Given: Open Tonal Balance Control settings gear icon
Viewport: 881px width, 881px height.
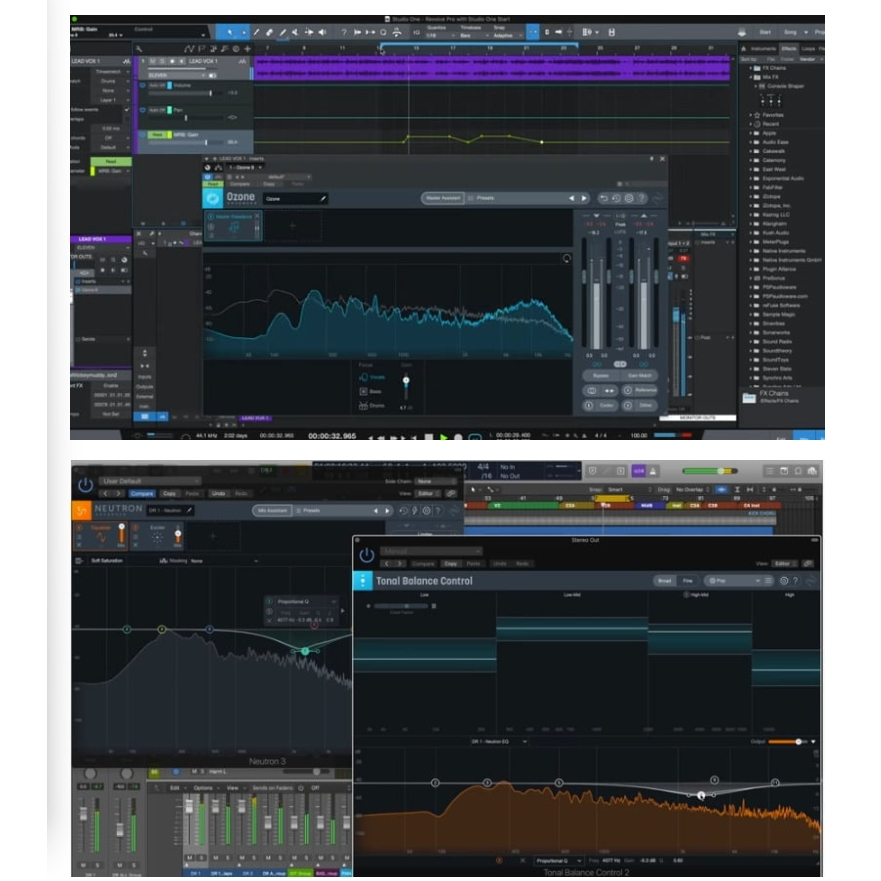Looking at the screenshot, I should click(784, 581).
